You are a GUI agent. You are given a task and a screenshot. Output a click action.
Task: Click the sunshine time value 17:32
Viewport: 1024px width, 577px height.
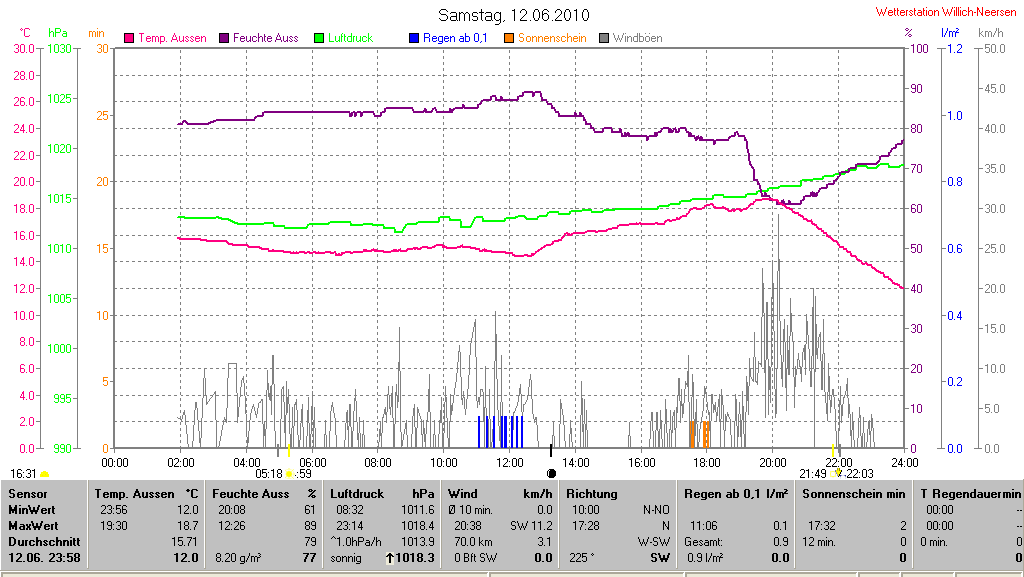point(822,525)
